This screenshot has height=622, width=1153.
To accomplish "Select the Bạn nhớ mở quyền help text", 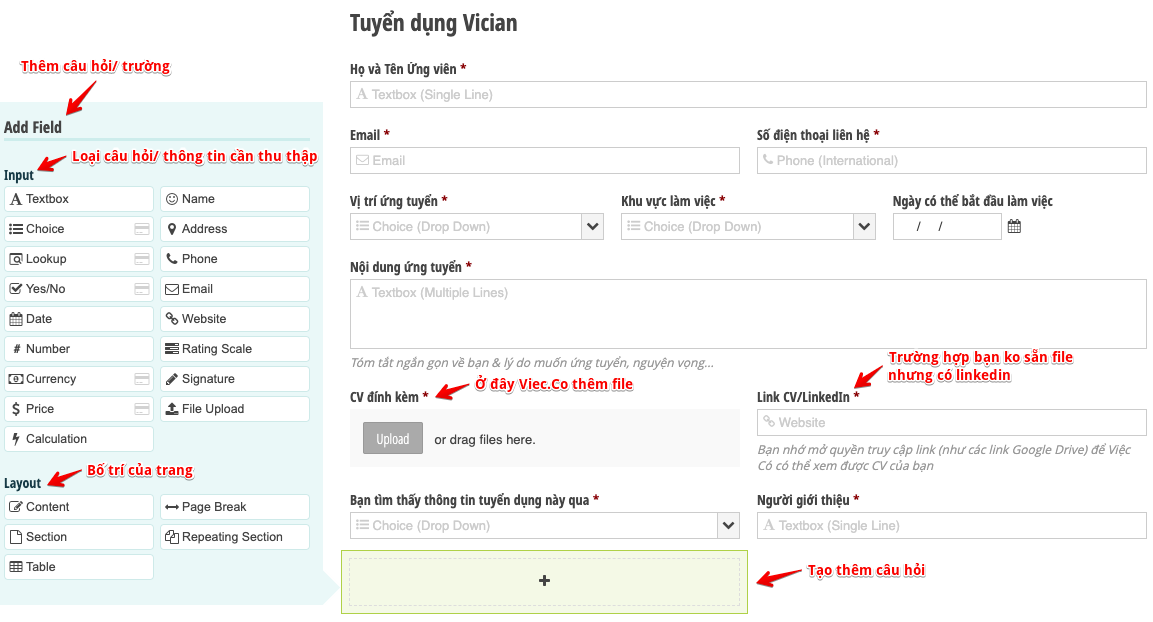I will [944, 457].
